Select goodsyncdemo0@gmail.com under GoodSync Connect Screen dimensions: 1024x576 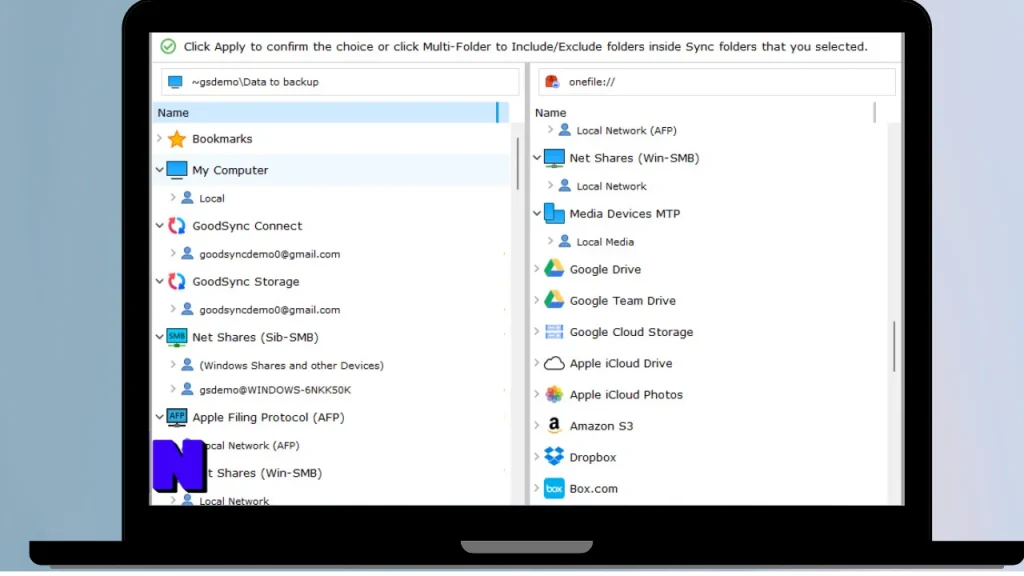270,254
